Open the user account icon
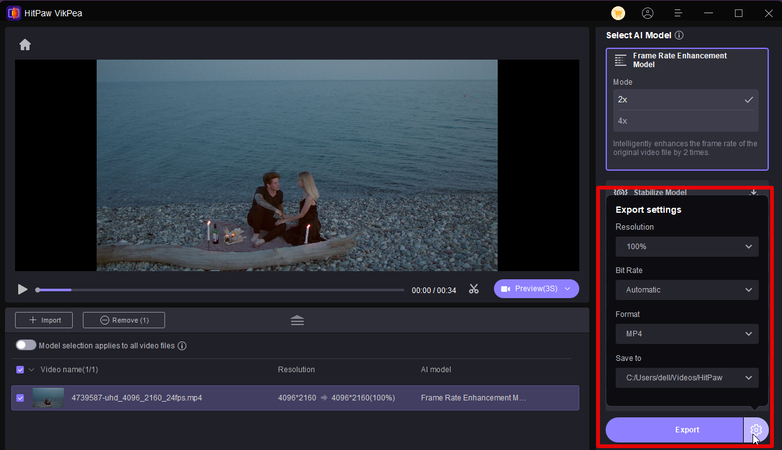Image resolution: width=782 pixels, height=450 pixels. point(647,13)
